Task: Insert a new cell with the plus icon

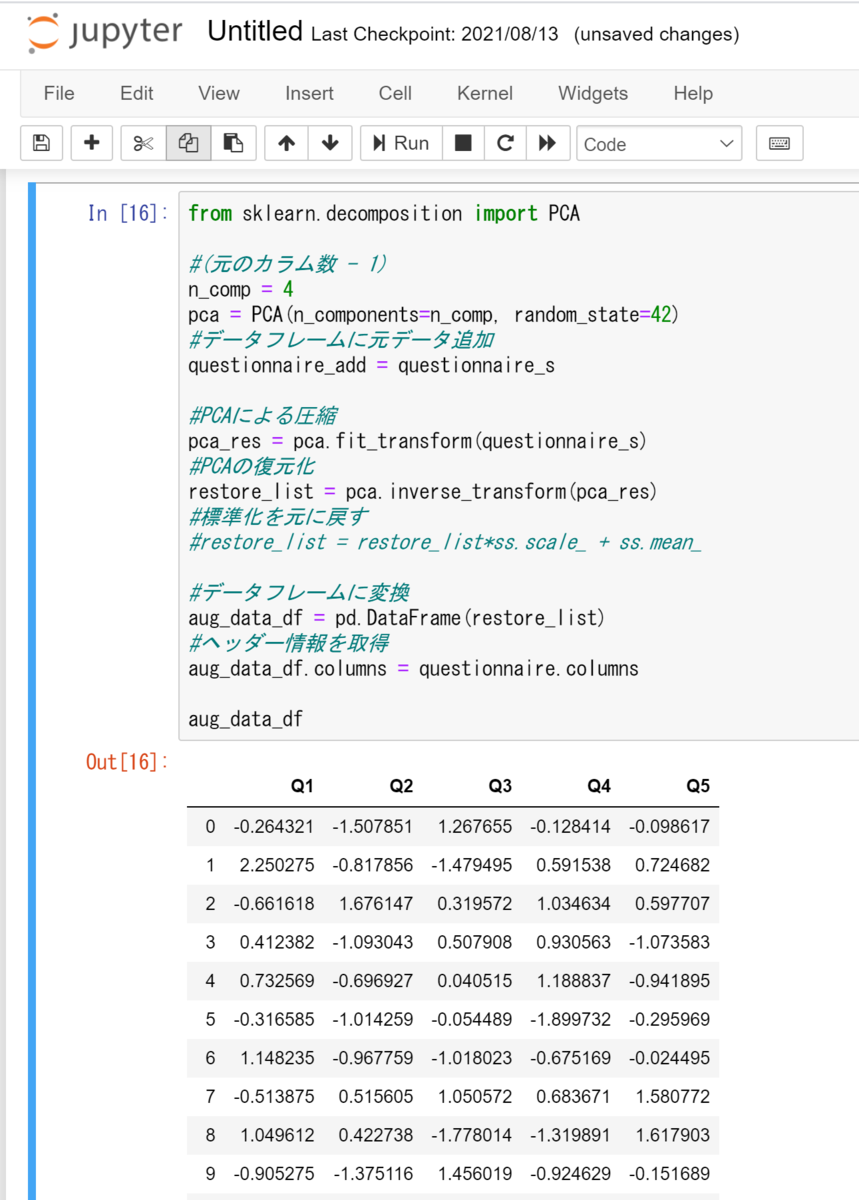Action: point(91,142)
